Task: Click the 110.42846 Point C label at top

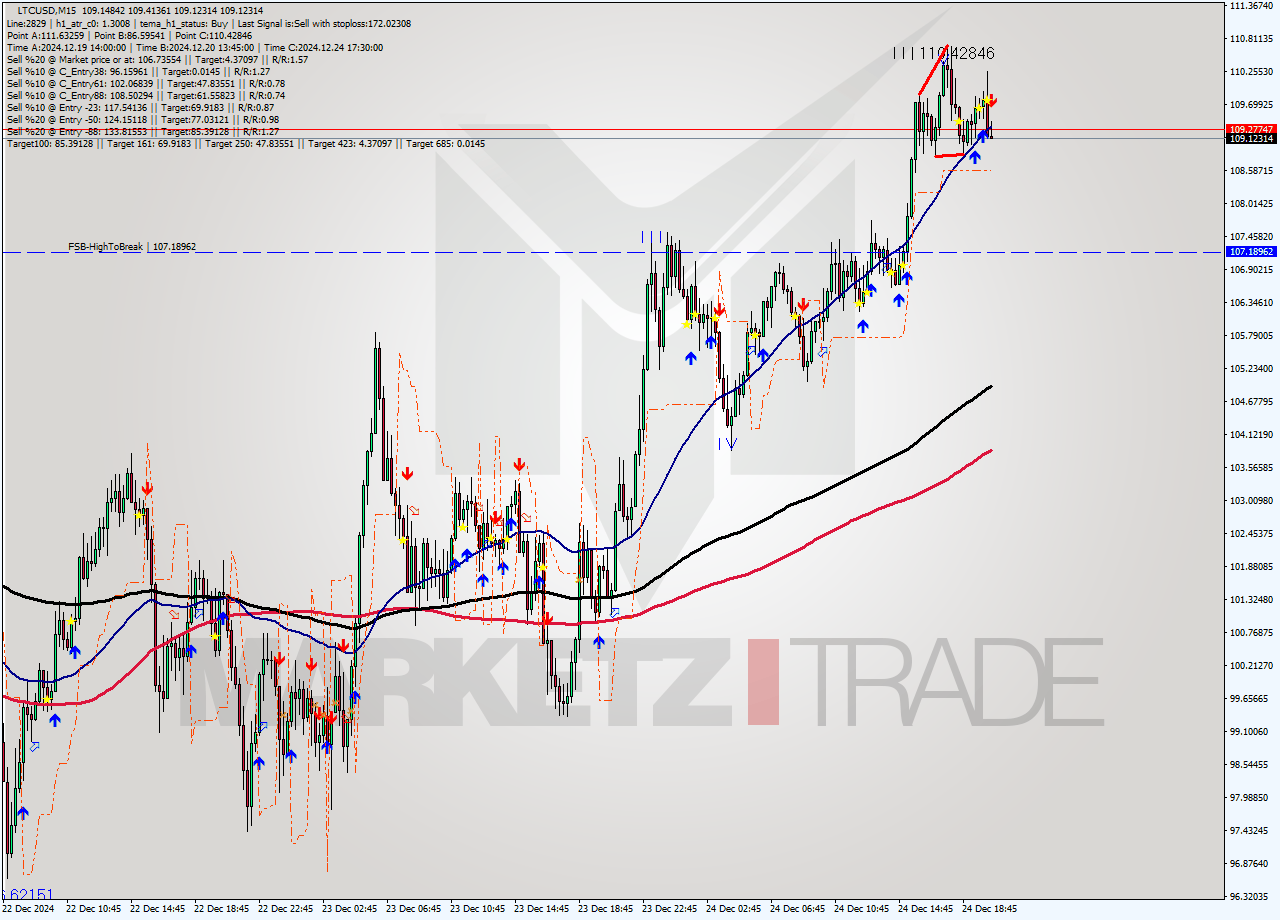Action: (x=944, y=53)
